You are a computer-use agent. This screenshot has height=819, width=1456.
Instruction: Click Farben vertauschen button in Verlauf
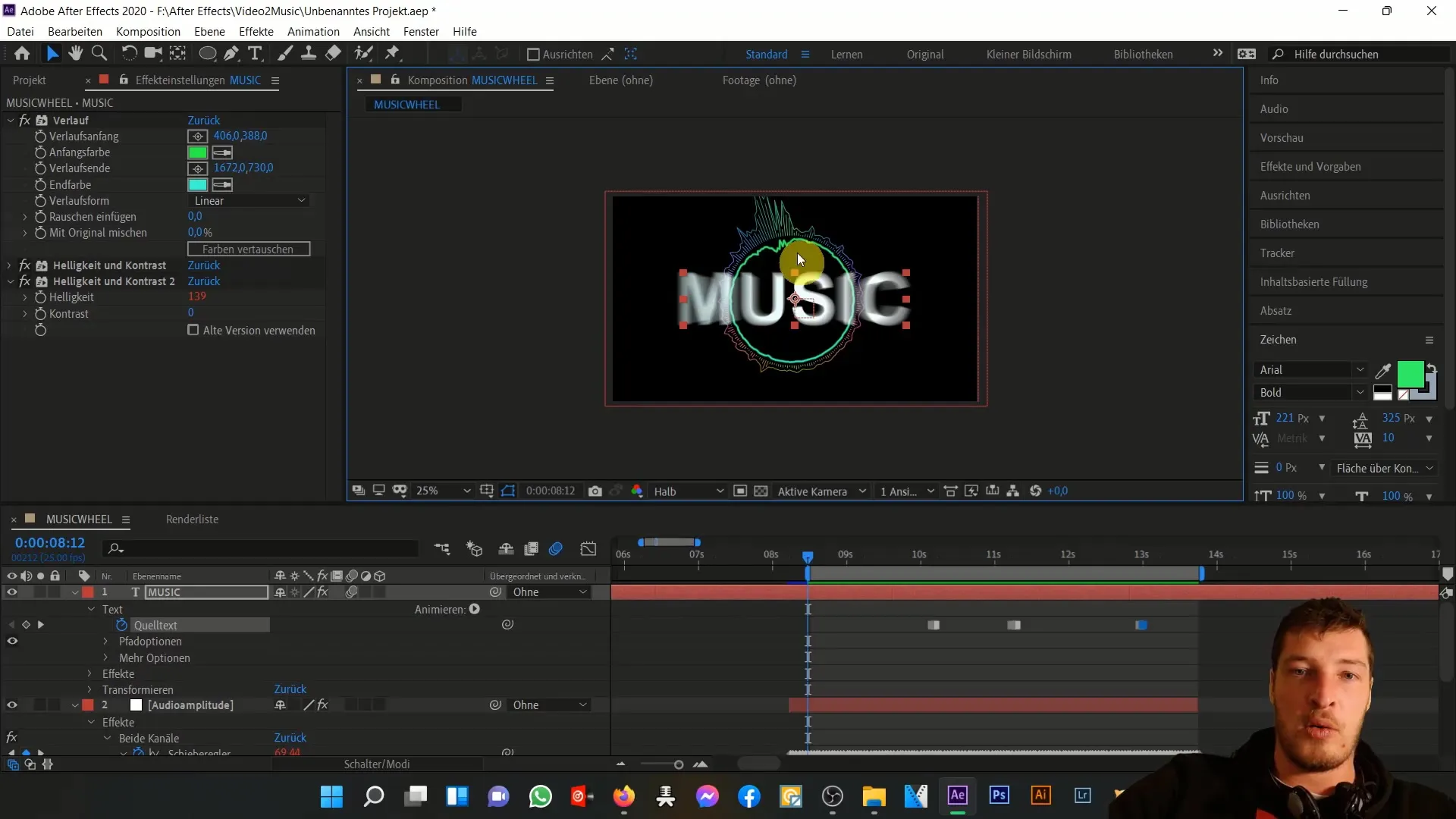247,249
